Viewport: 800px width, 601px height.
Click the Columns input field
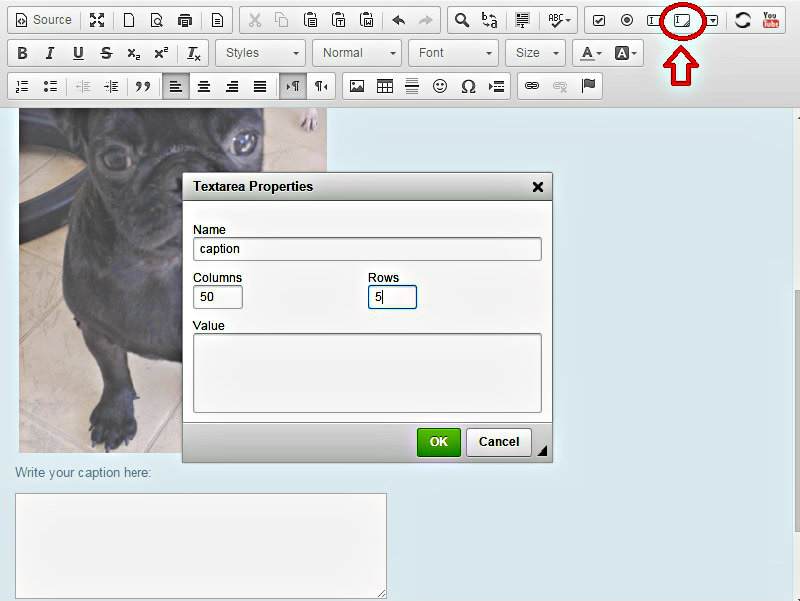click(218, 297)
